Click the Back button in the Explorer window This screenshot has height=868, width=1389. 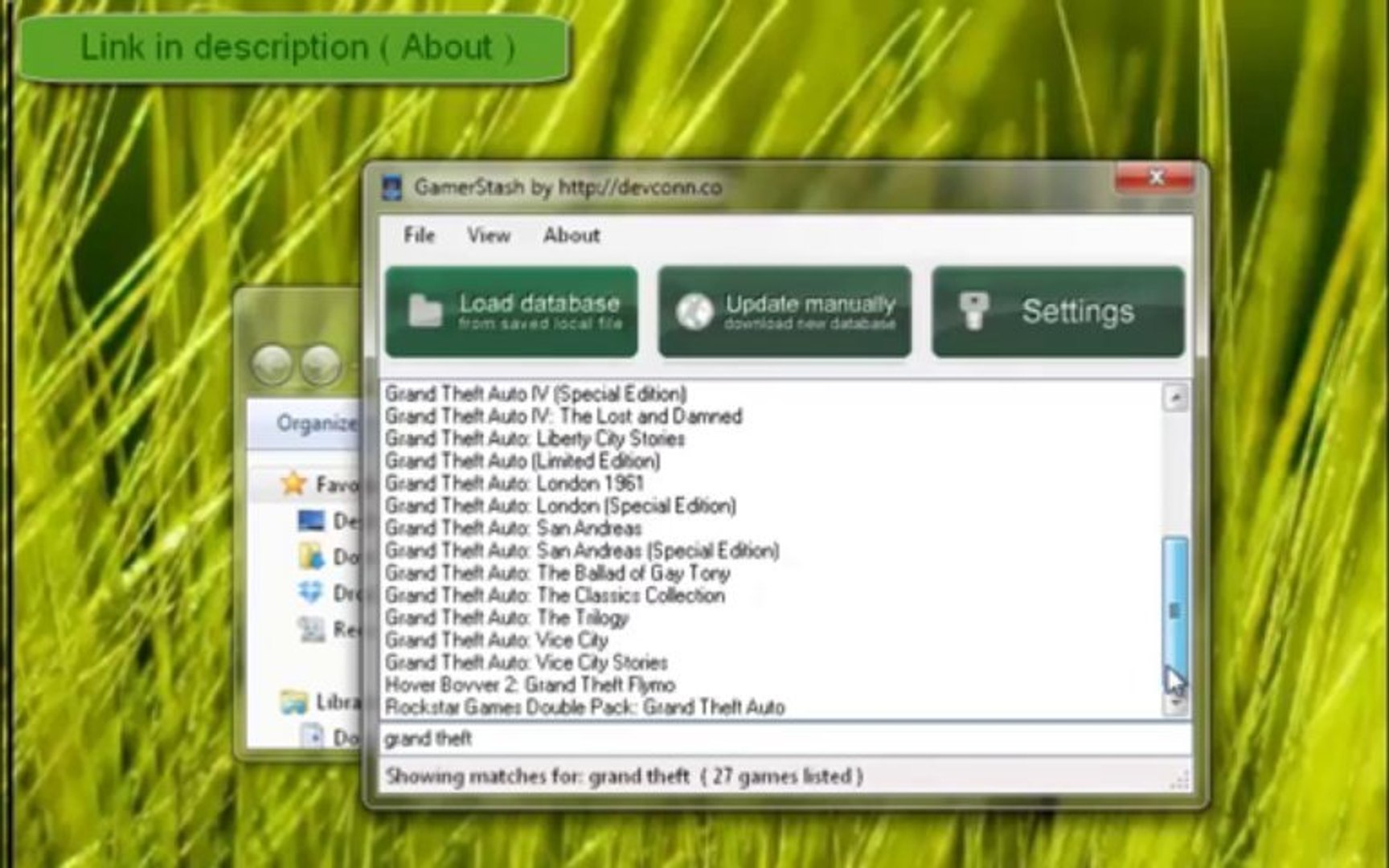click(272, 366)
